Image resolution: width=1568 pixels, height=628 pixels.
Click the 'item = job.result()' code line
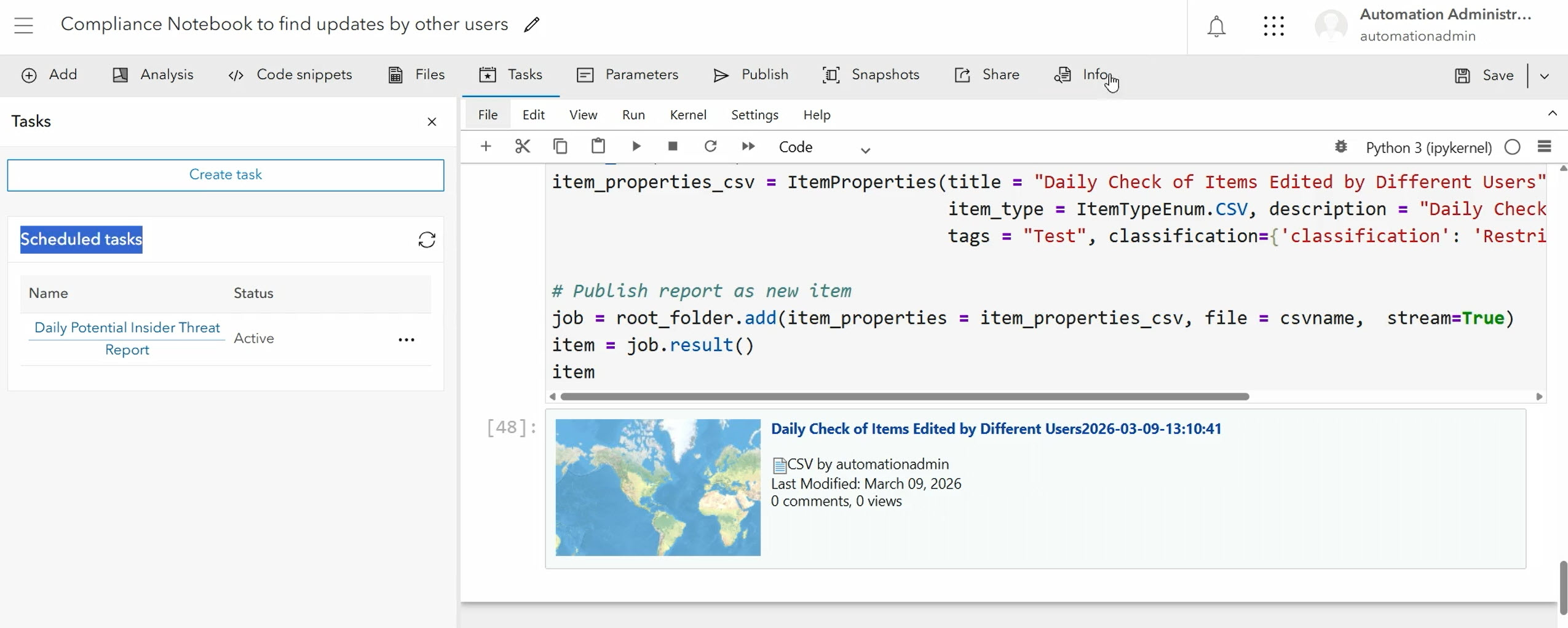(652, 345)
